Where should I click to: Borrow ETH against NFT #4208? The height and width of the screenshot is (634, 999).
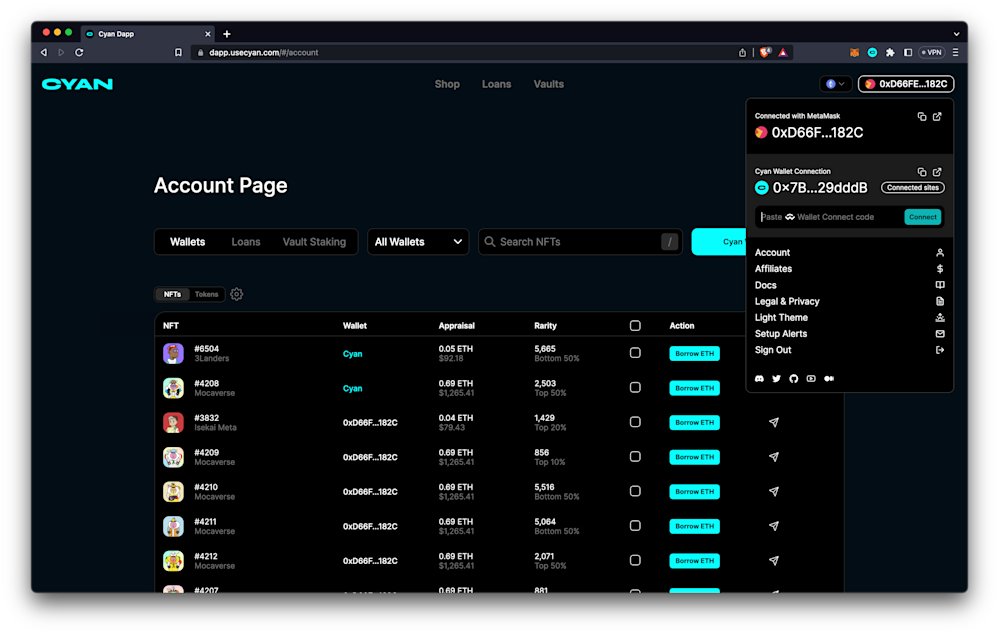[694, 388]
